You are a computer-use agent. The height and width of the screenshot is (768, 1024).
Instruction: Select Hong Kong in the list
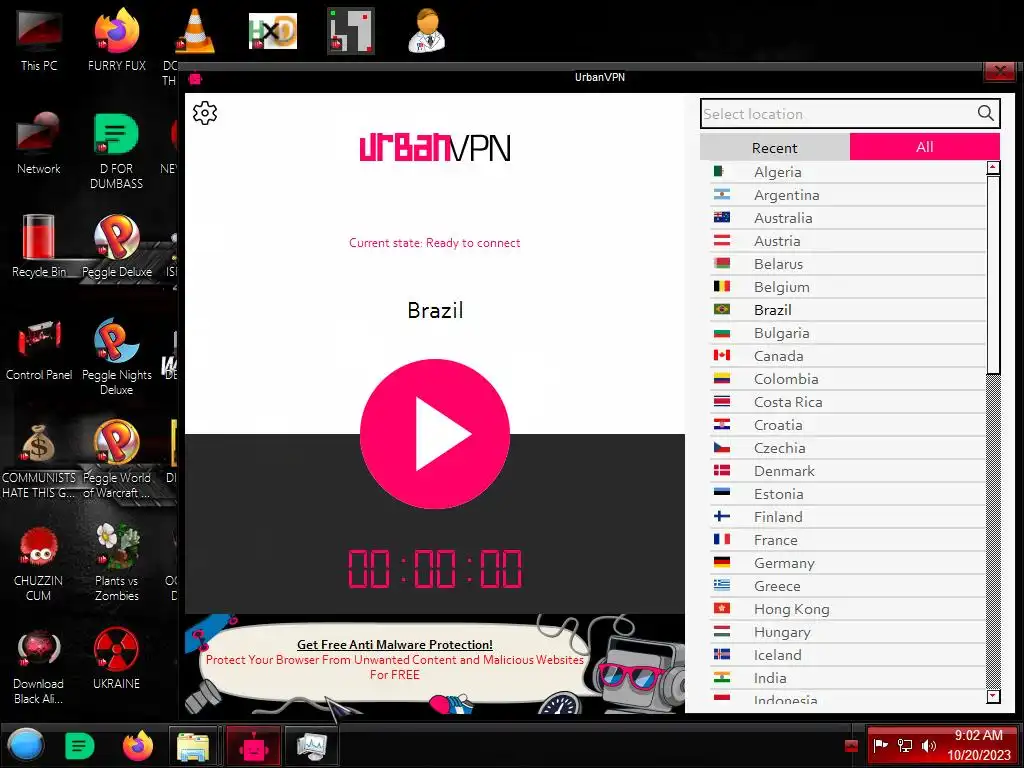pyautogui.click(x=848, y=609)
